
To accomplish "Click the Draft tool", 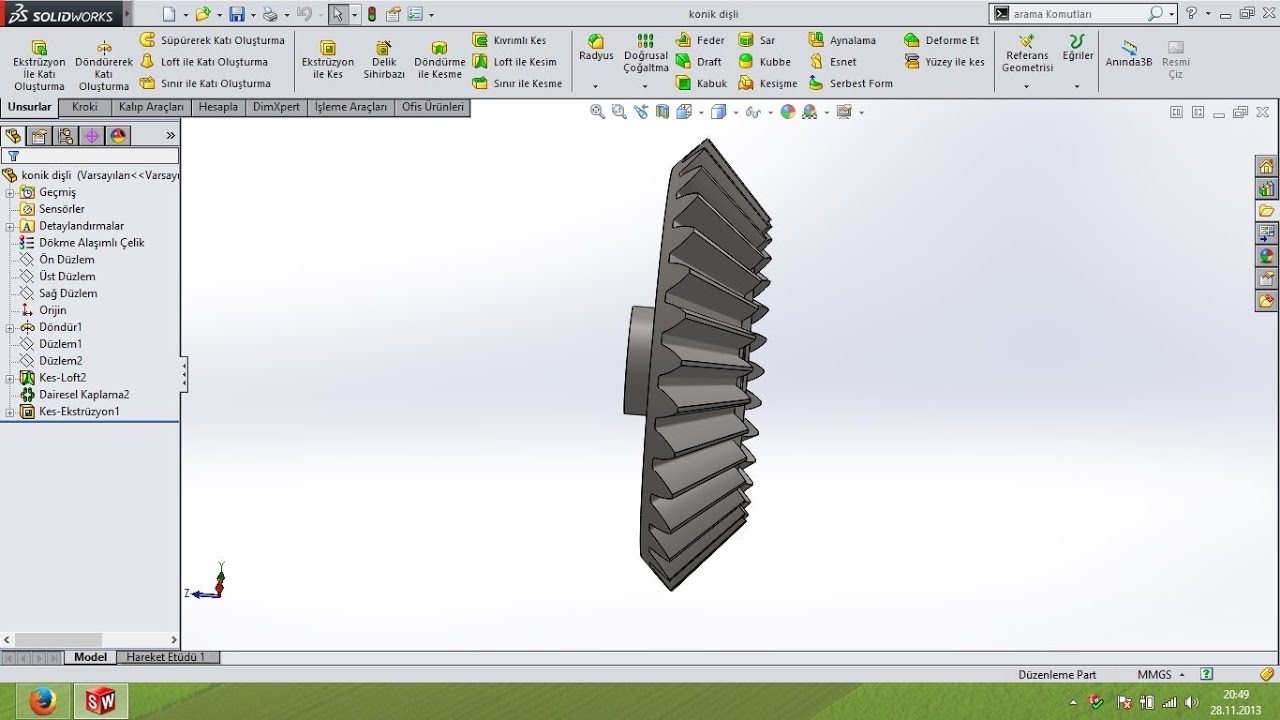I will pos(699,62).
